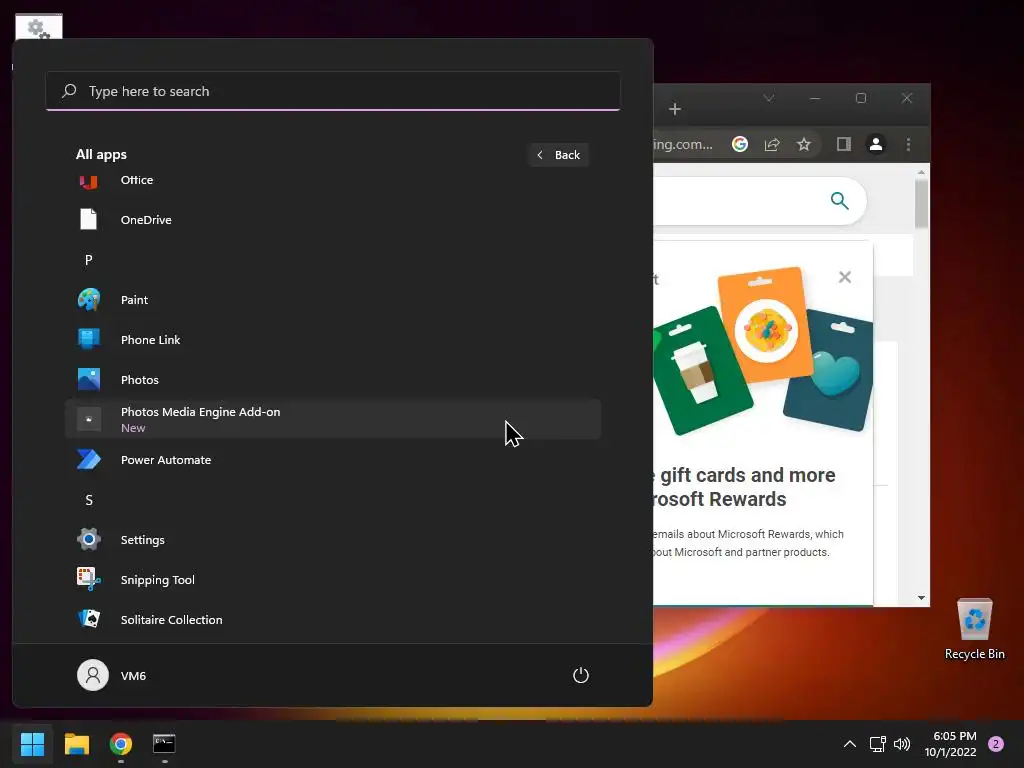Show hidden icons in system tray

(850, 744)
